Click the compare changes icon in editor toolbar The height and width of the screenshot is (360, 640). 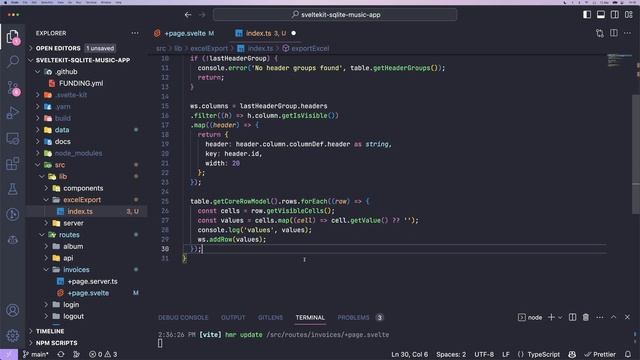(600, 33)
